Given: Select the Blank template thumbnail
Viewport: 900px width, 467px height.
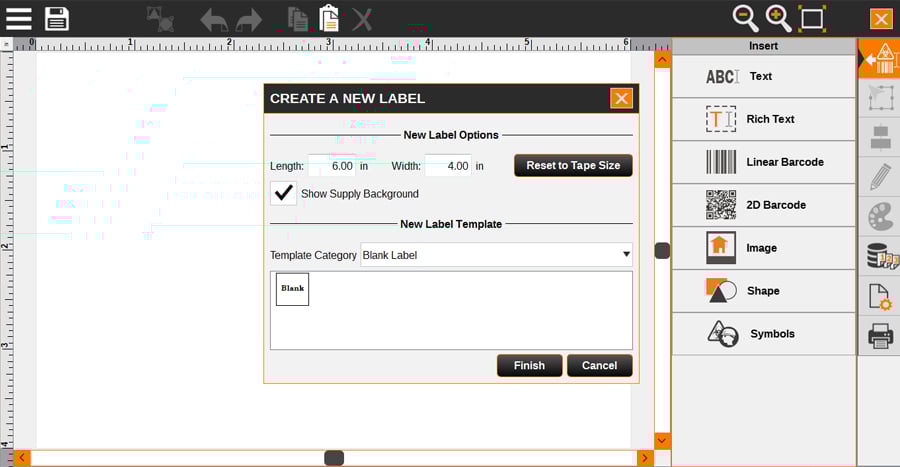Looking at the screenshot, I should click(x=292, y=289).
